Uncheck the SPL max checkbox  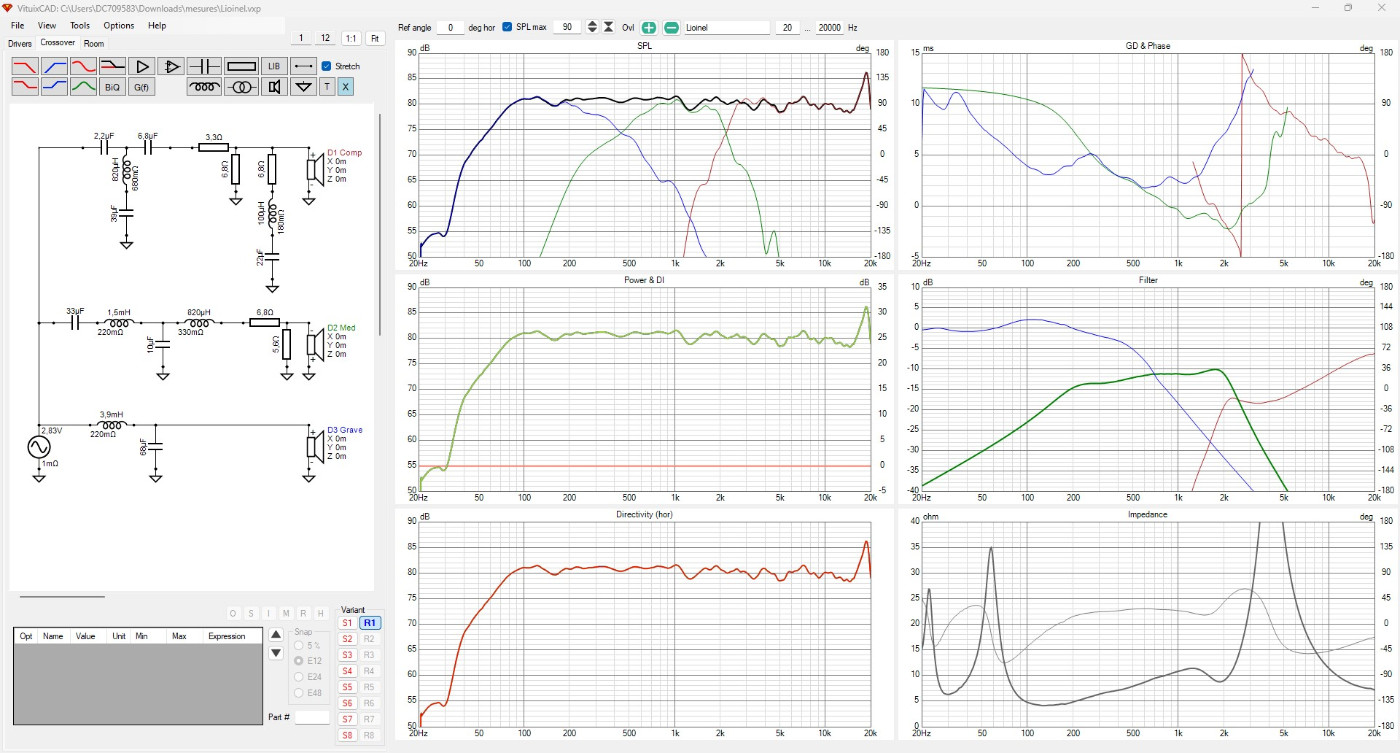[507, 27]
